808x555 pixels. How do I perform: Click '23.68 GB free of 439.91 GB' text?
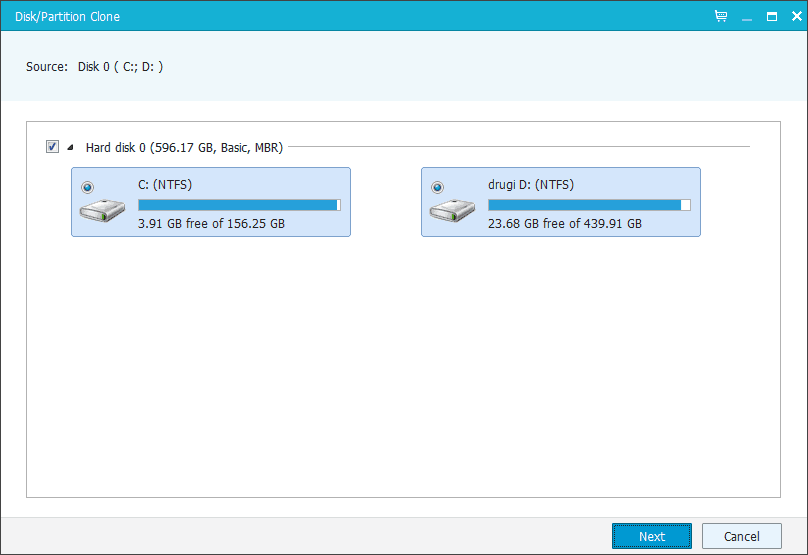565,224
